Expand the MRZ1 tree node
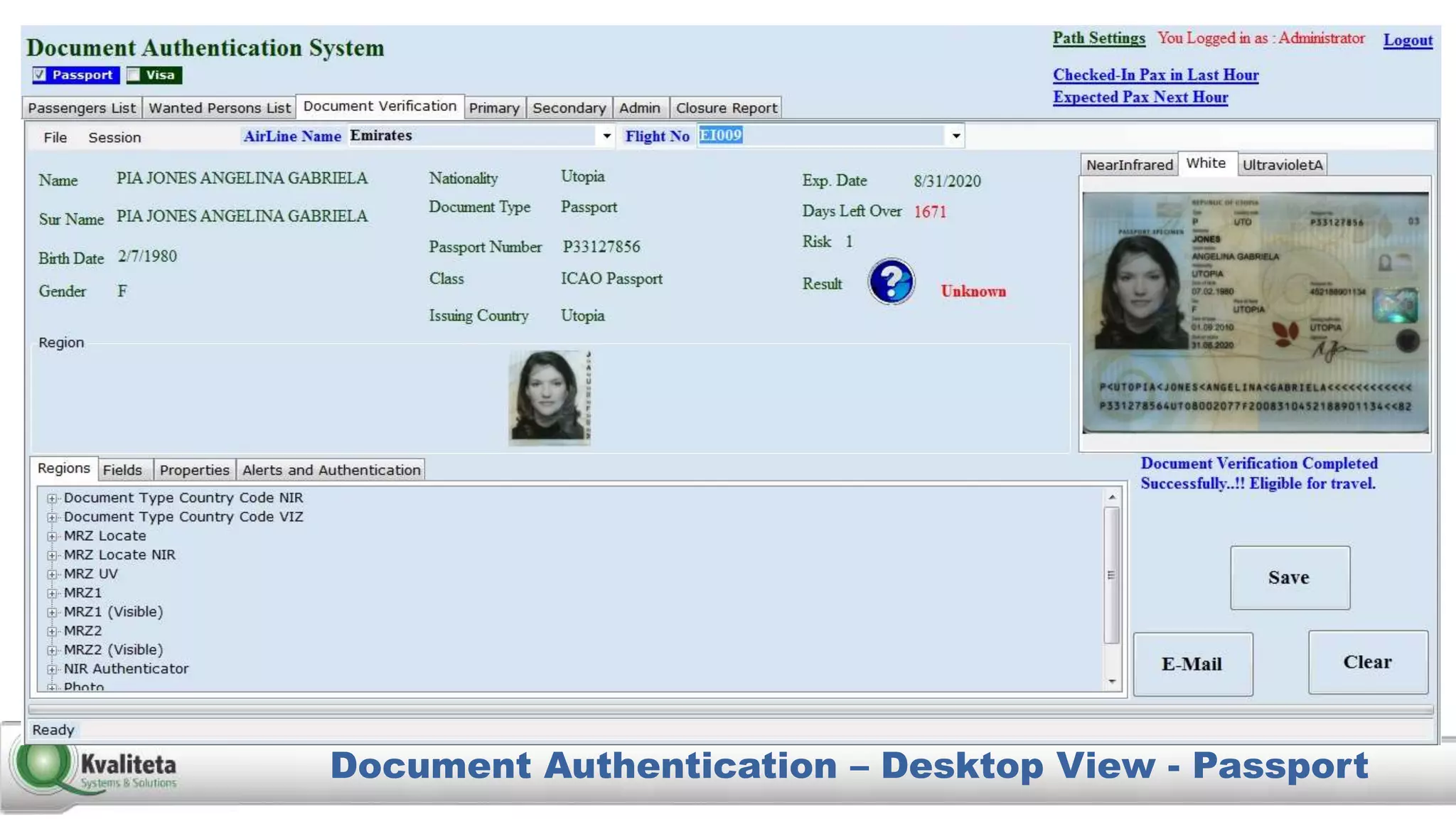Screen dimensions: 1456x819 [52, 594]
